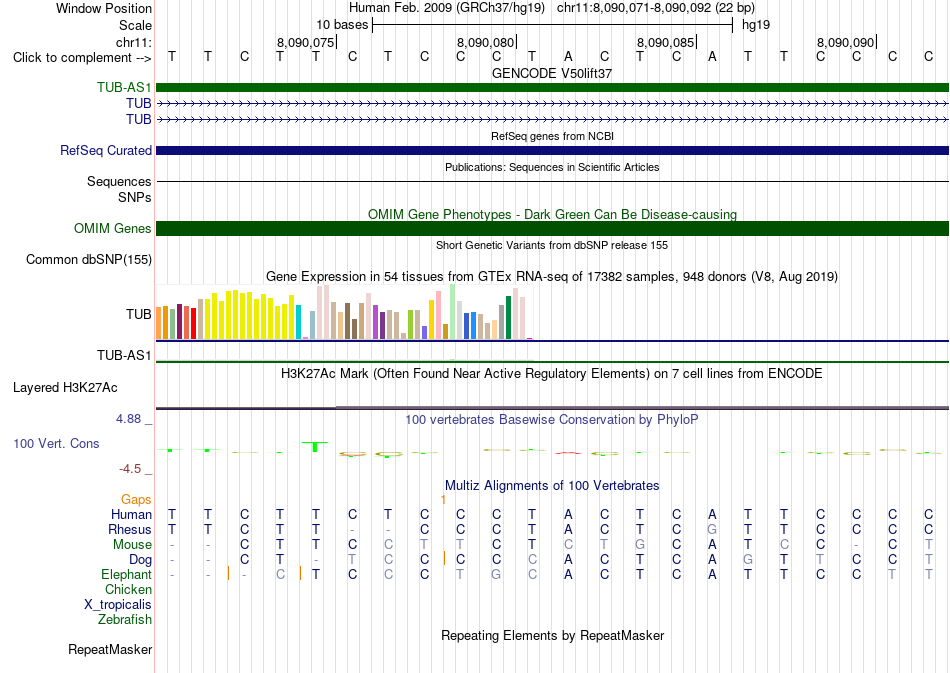The image size is (950, 673).
Task: Click the tallest light green GTEx expression bar
Action: [453, 312]
